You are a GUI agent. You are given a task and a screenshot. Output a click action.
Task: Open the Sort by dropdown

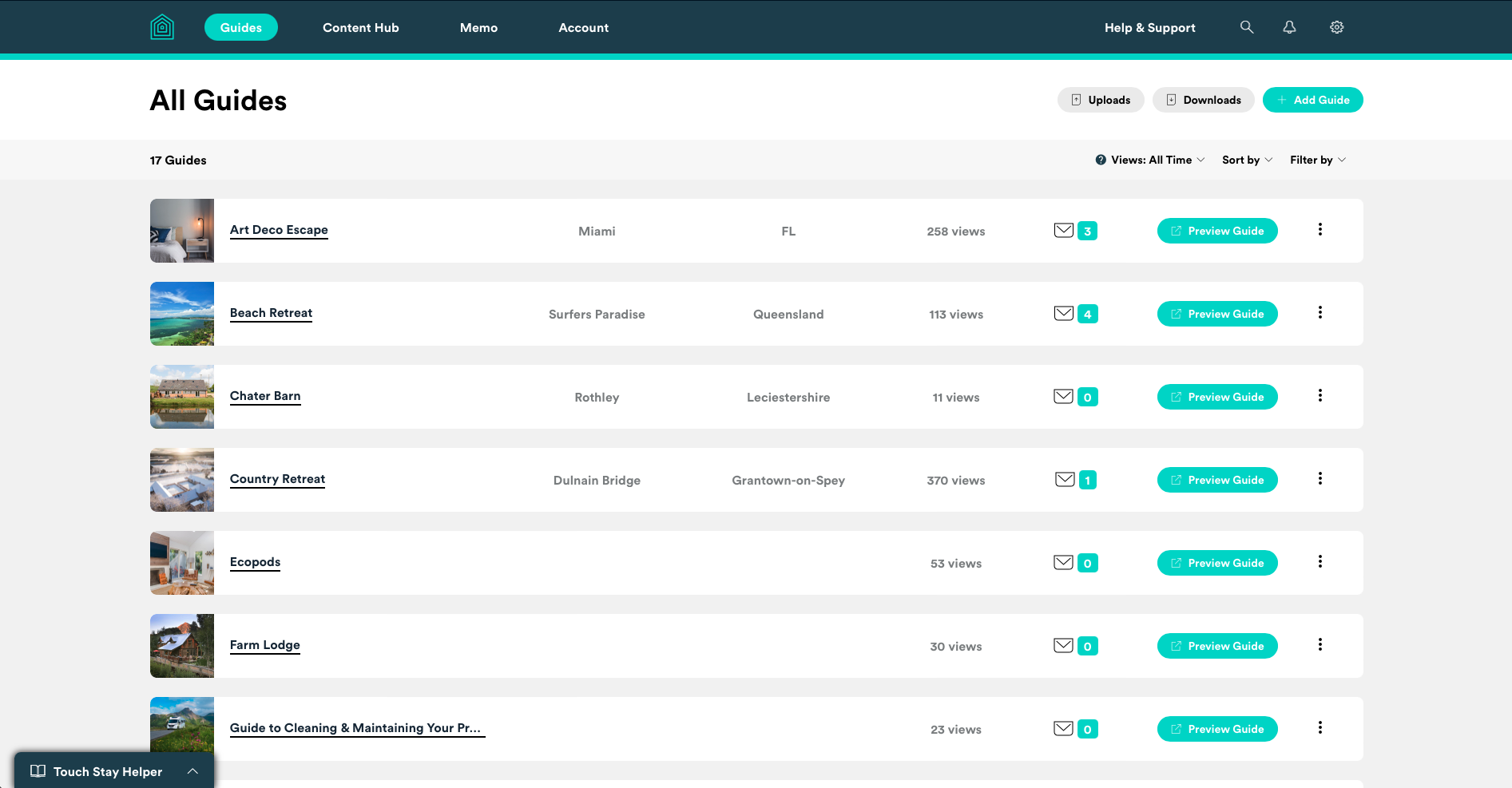coord(1247,160)
